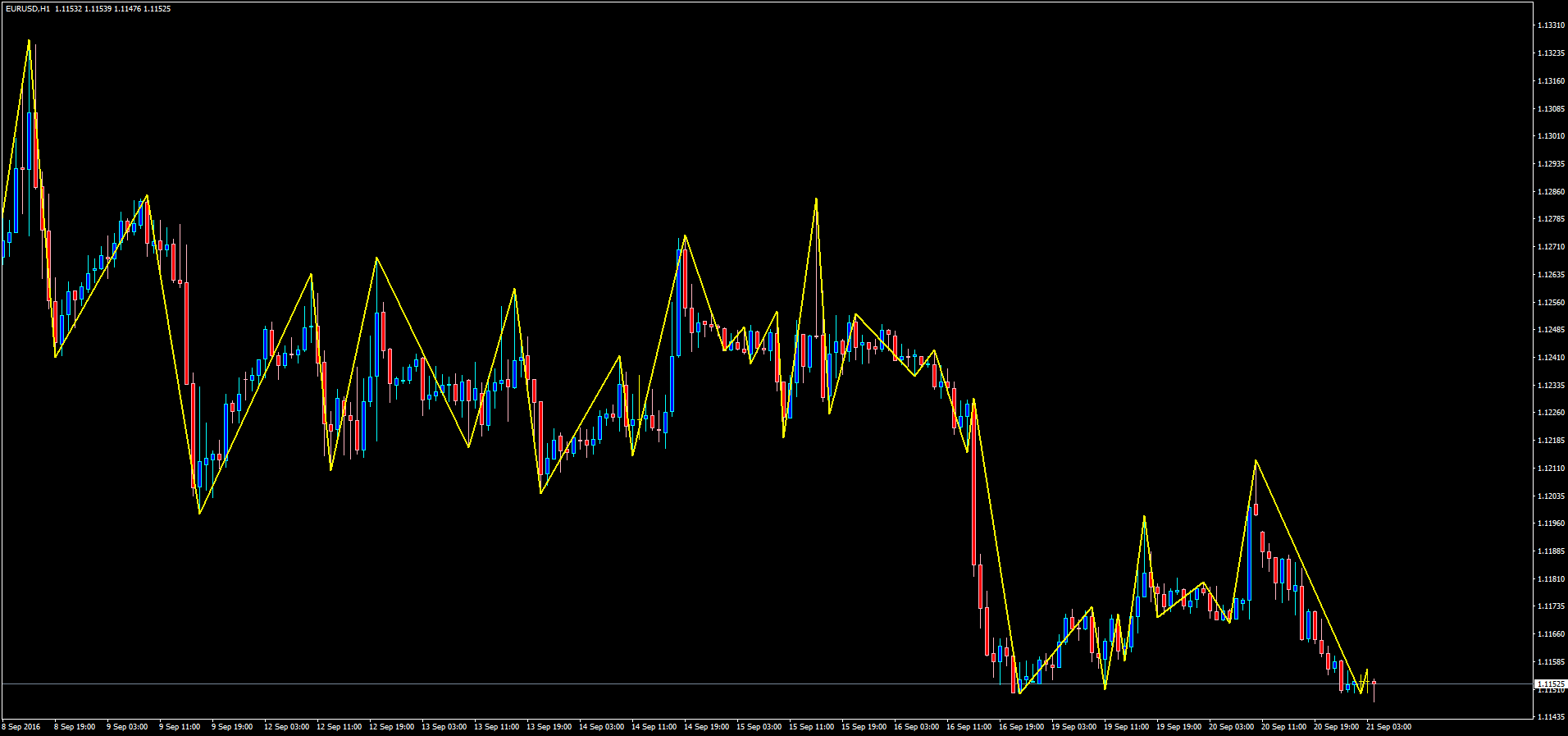Click the 21 Sep 03:00 time label
Viewport: 1568px width, 736px height.
(1388, 727)
